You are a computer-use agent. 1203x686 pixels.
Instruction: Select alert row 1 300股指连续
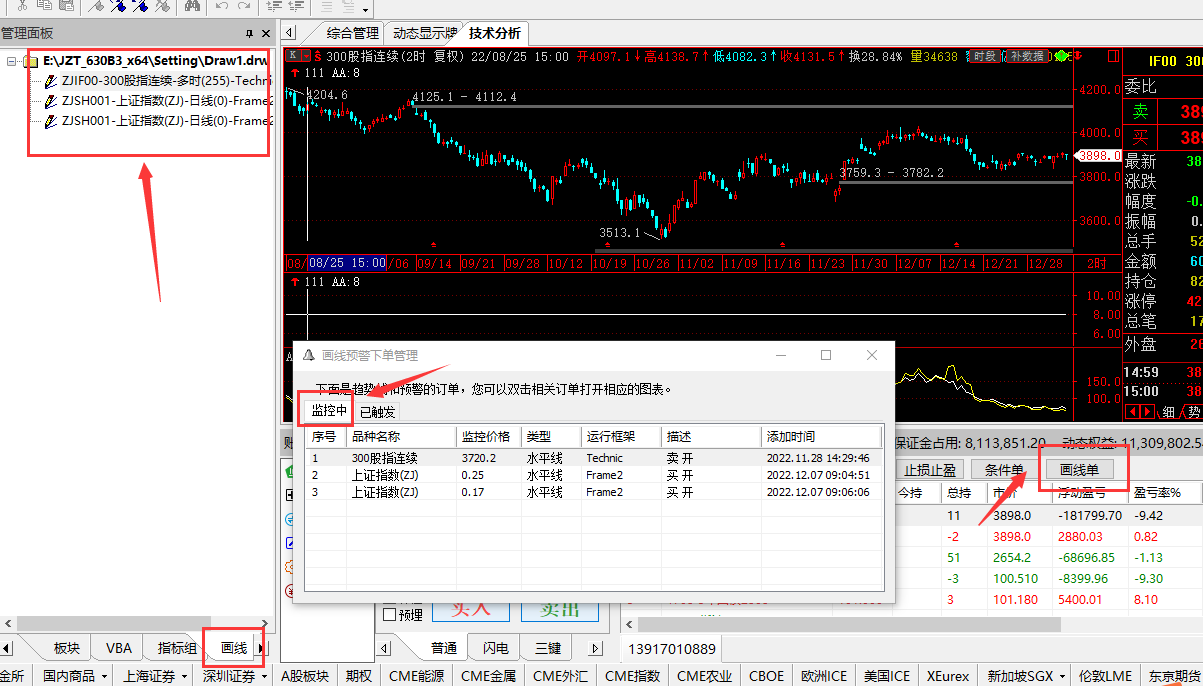[x=594, y=457]
